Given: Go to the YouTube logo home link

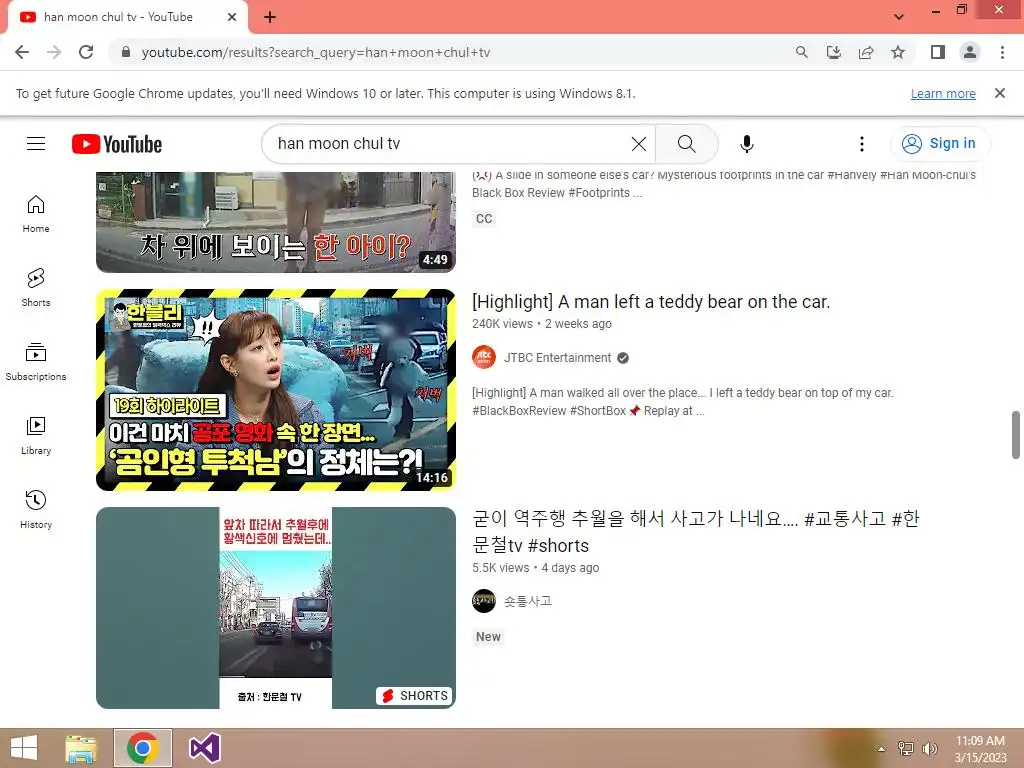Looking at the screenshot, I should (x=117, y=144).
